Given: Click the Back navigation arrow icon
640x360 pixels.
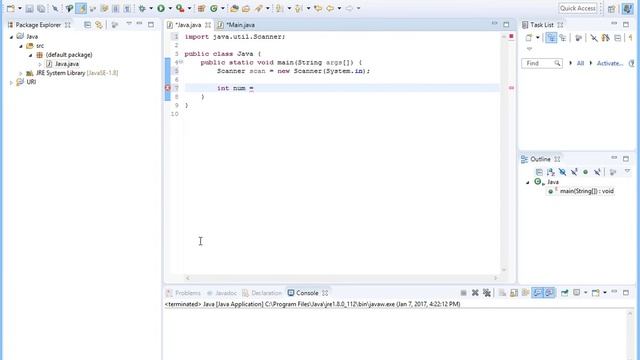Looking at the screenshot, I should coord(330,8).
